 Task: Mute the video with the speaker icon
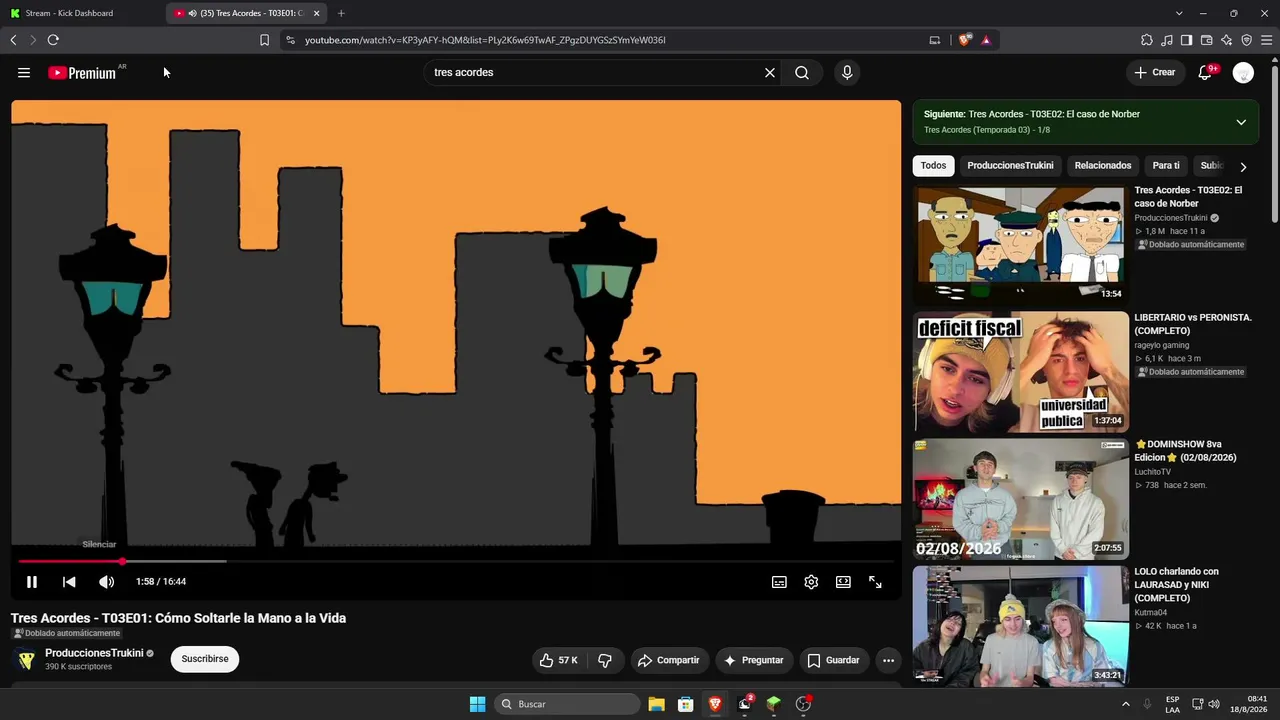point(107,581)
